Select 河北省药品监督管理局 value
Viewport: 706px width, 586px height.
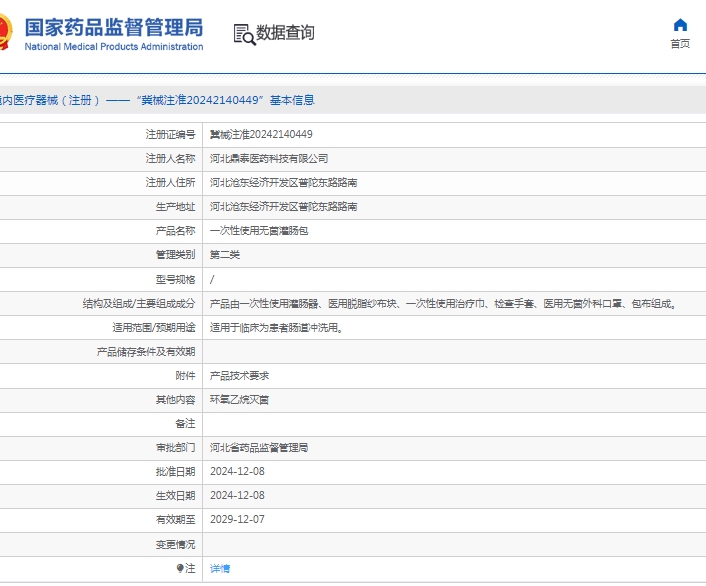(x=259, y=448)
